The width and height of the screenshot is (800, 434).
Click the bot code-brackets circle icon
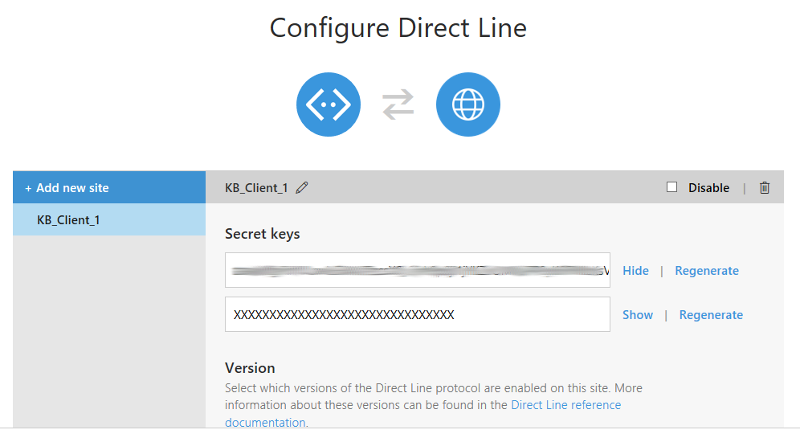click(328, 105)
